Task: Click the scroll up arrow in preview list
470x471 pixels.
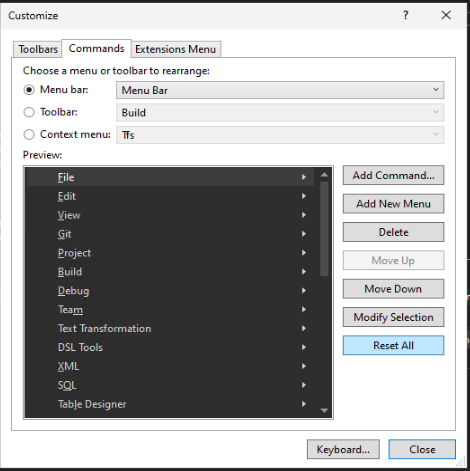Action: (324, 175)
